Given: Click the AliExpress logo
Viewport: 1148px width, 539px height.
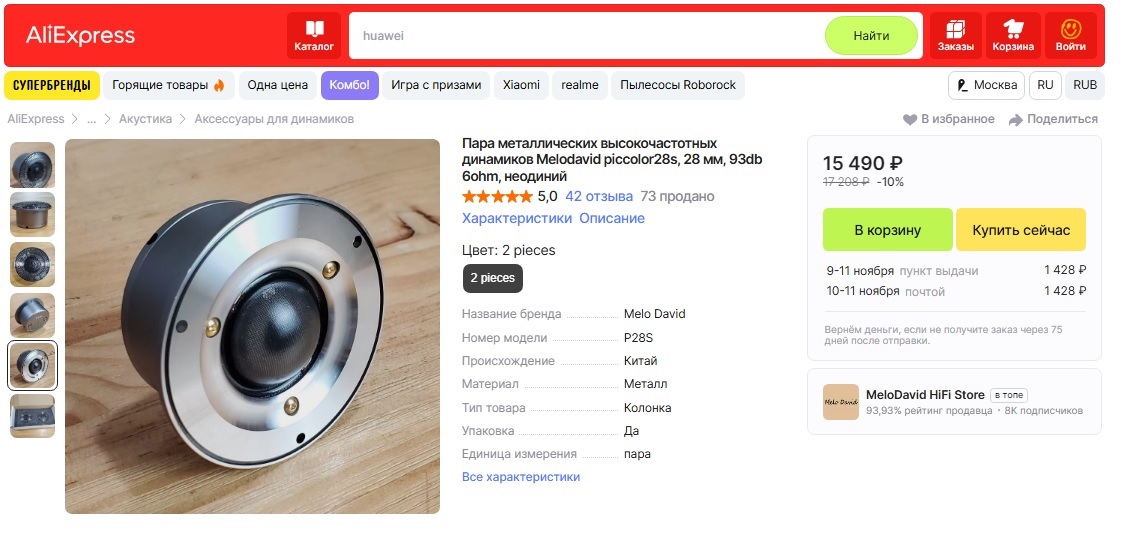Looking at the screenshot, I should click(80, 36).
